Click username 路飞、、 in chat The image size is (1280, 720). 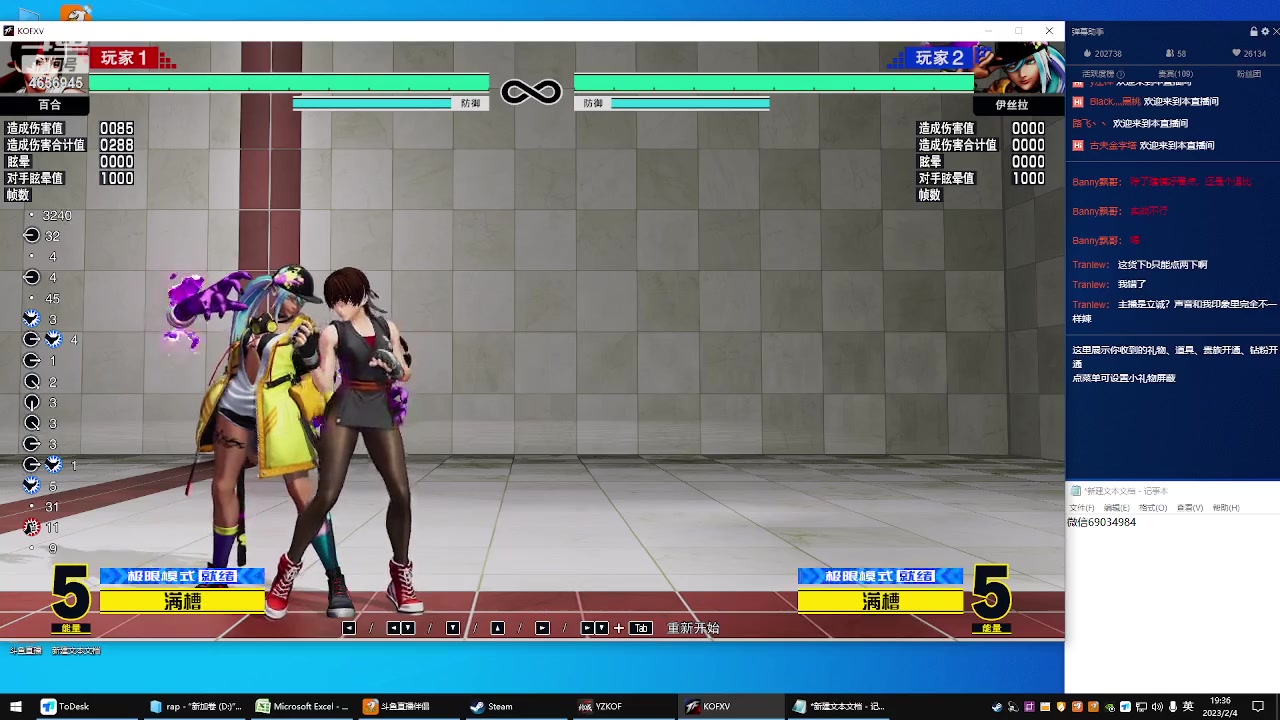pyautogui.click(x=1090, y=124)
